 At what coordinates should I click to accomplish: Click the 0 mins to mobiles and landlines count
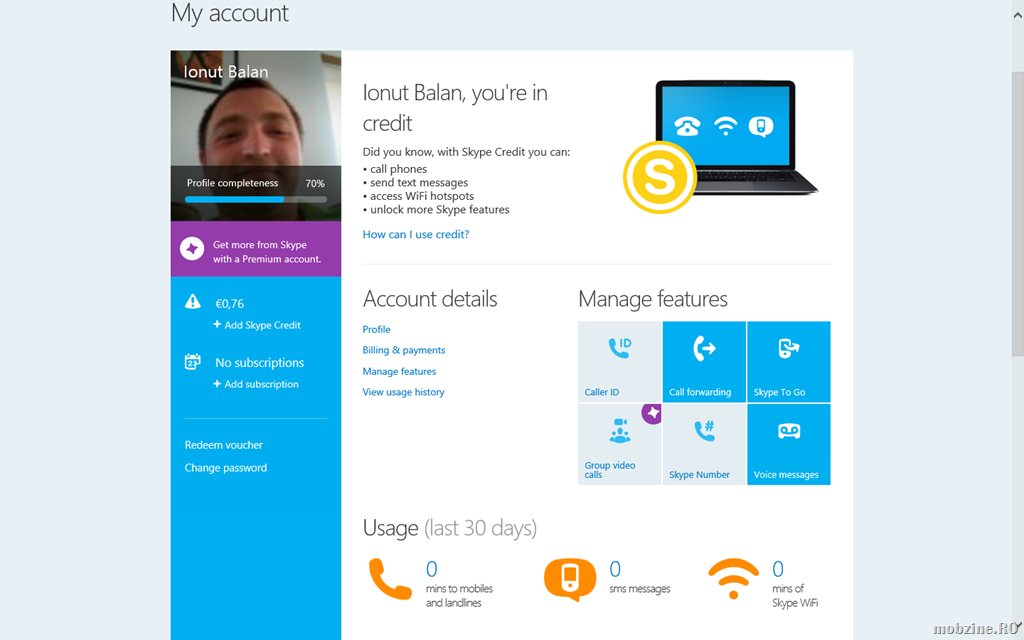(432, 569)
